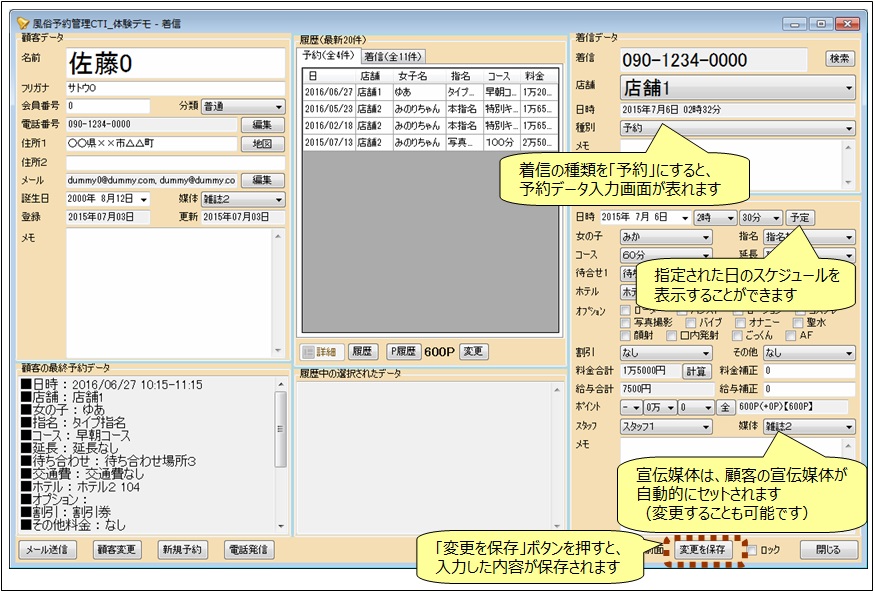Select the 2016/06/27 history row
875x592 pixels.
point(330,91)
